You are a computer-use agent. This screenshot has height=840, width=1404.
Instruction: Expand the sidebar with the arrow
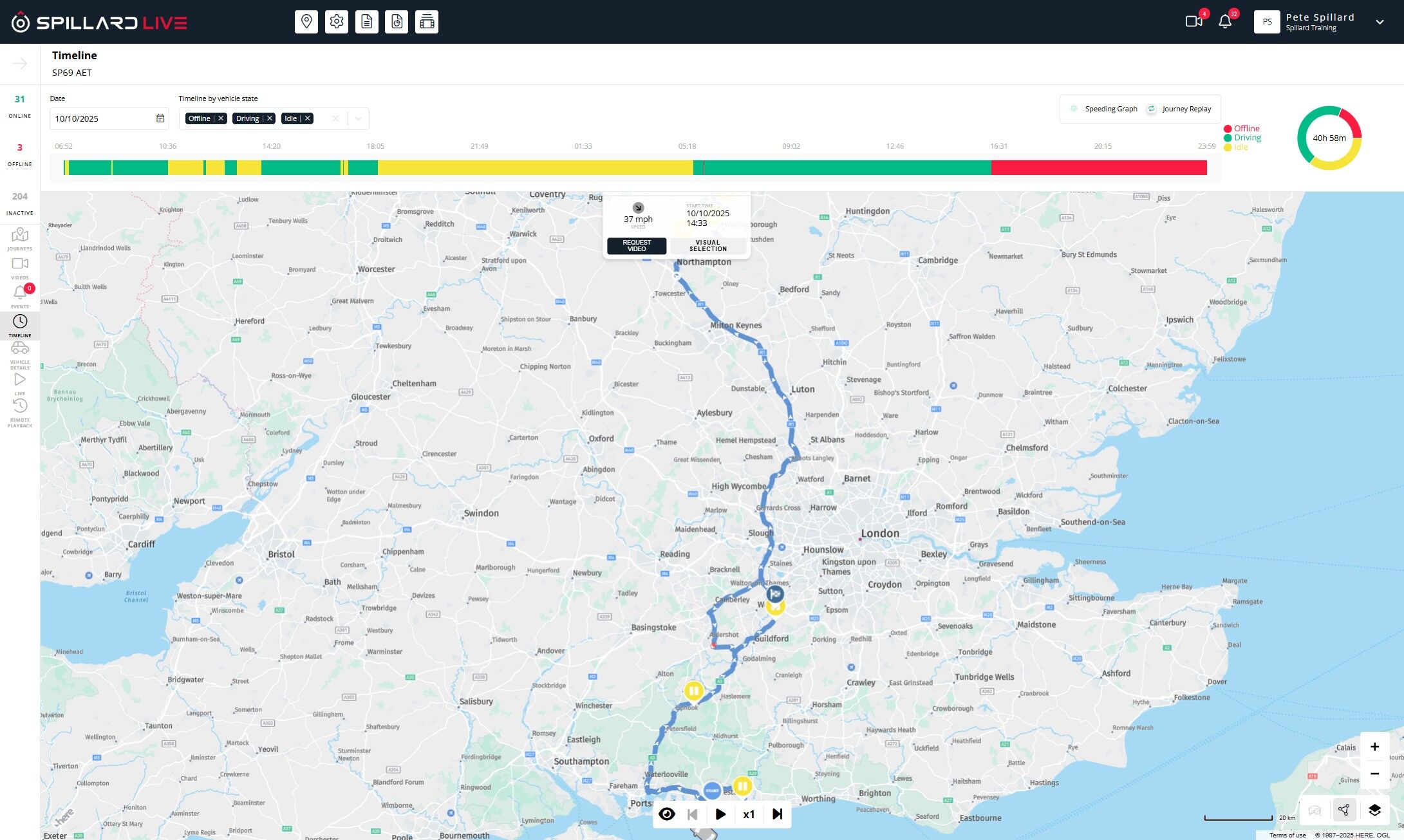tap(20, 63)
